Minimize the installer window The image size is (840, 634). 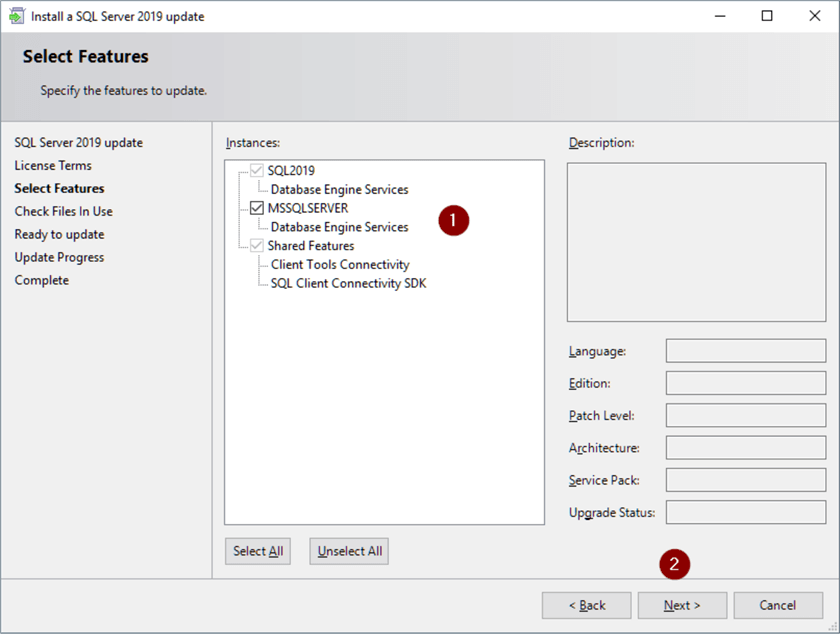pos(720,16)
